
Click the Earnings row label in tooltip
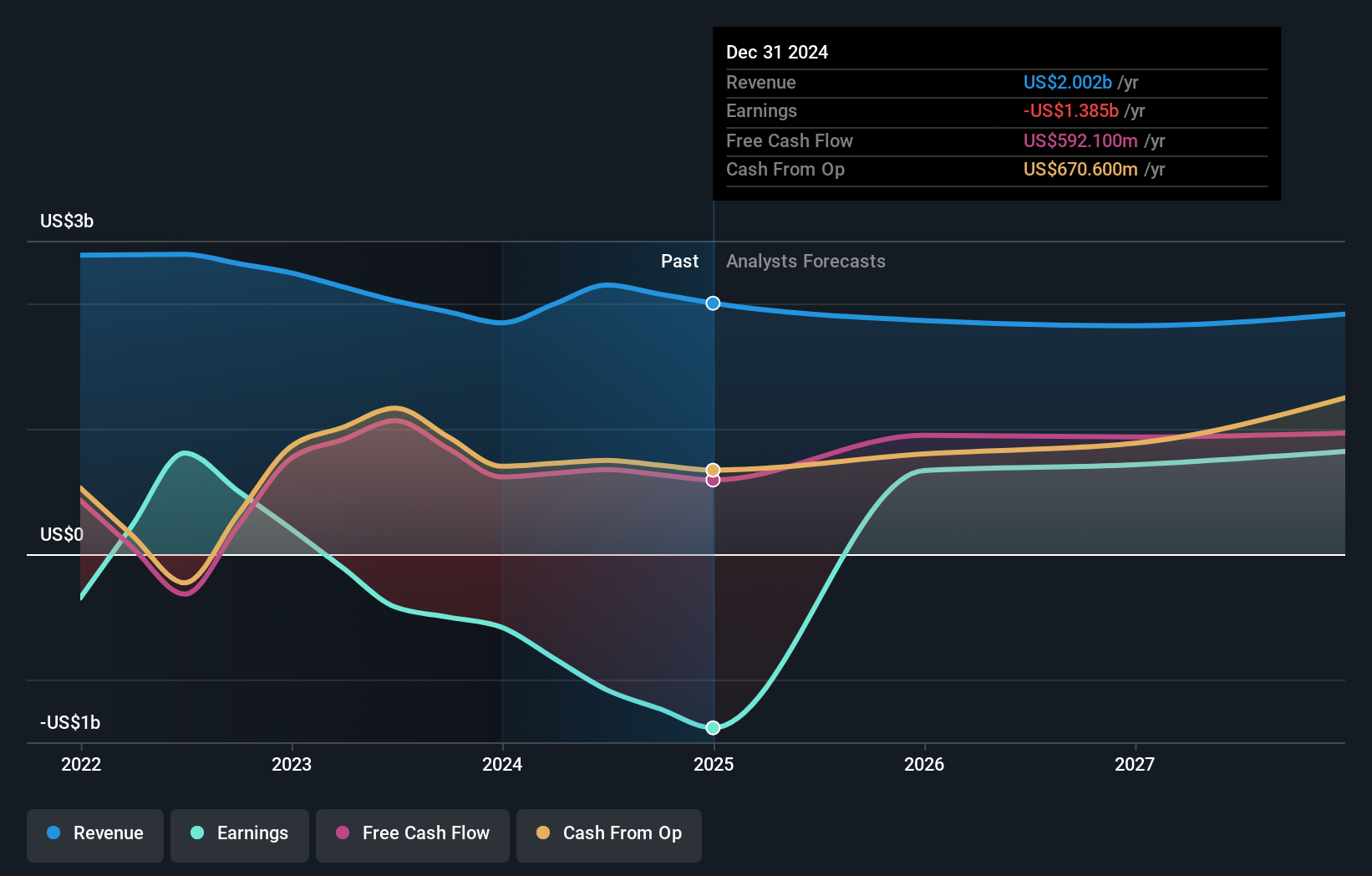(x=761, y=110)
